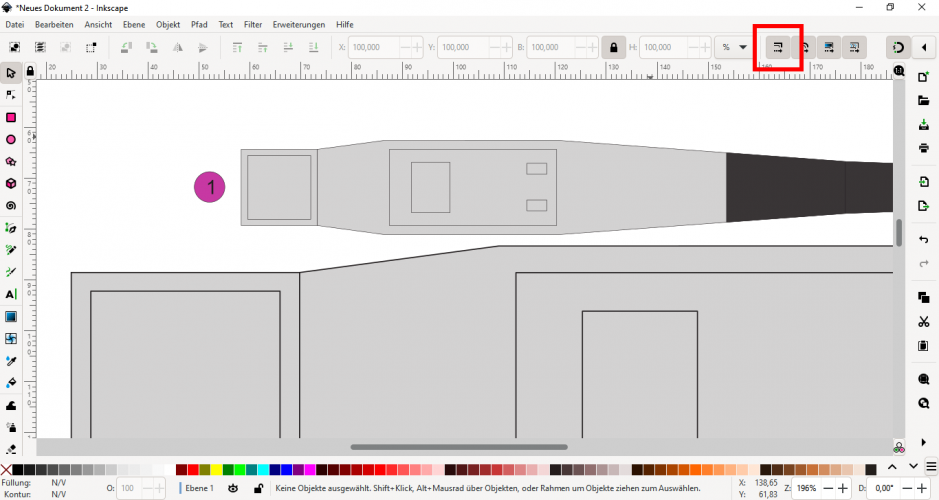Image resolution: width=939 pixels, height=500 pixels.
Task: Click the no-color X swatch
Action: (6, 469)
